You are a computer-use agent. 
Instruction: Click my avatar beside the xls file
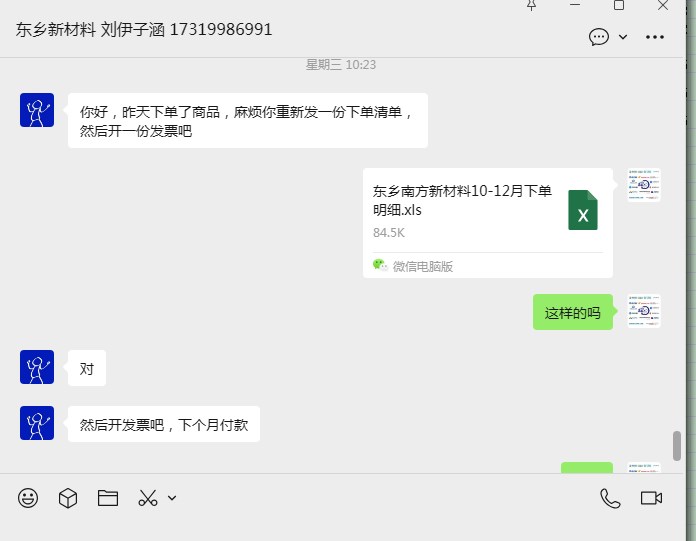pyautogui.click(x=644, y=185)
